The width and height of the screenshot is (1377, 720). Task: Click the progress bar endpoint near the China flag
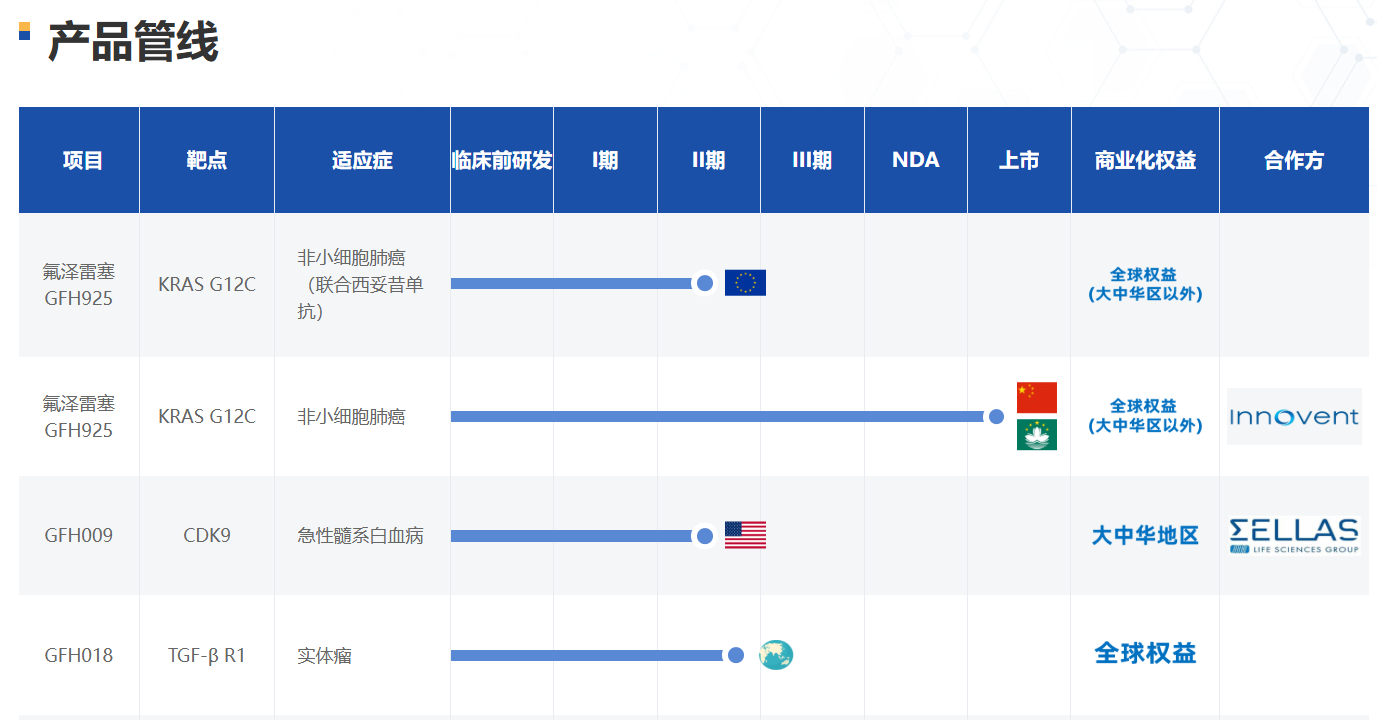tap(996, 416)
